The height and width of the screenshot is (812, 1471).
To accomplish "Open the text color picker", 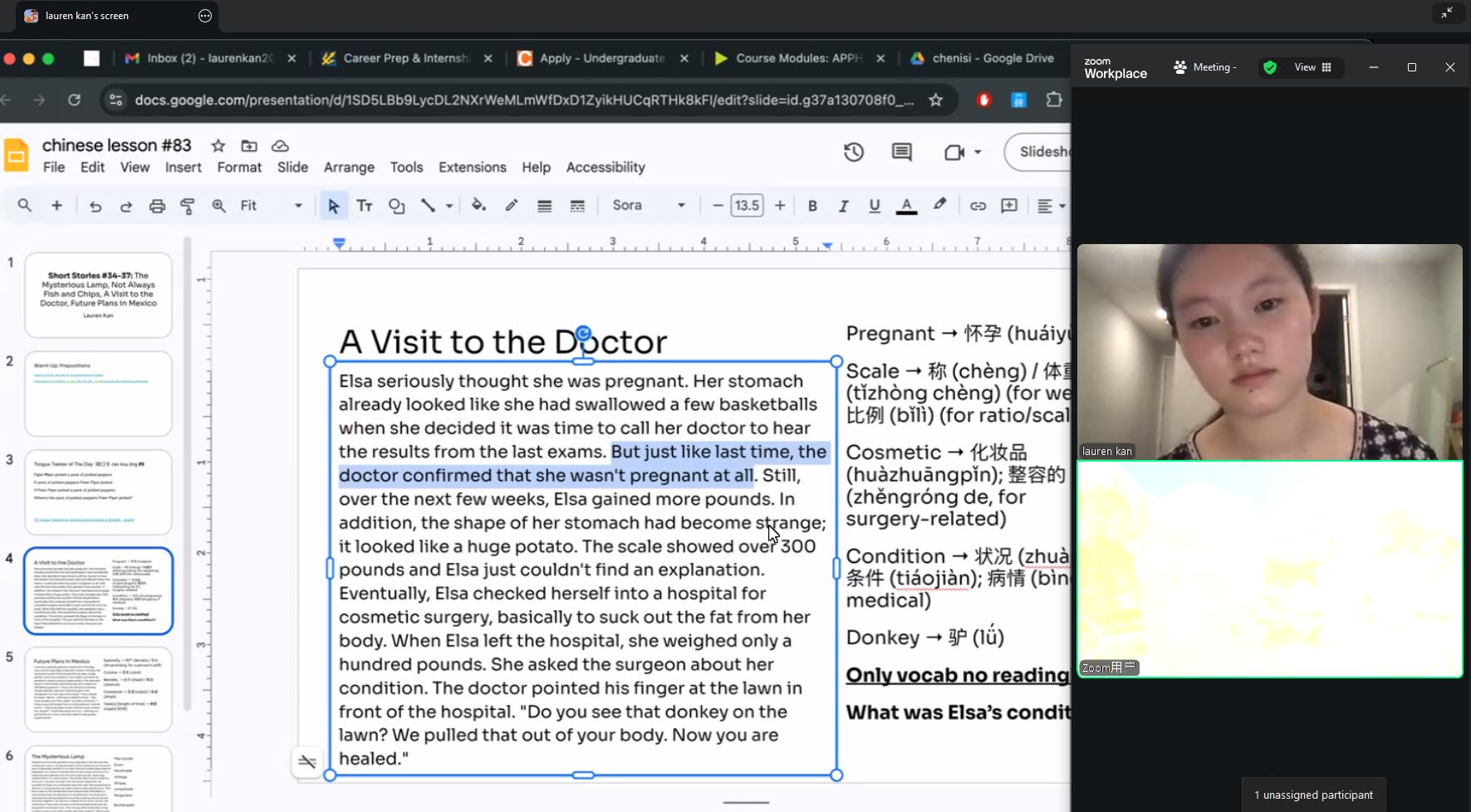I will click(906, 206).
